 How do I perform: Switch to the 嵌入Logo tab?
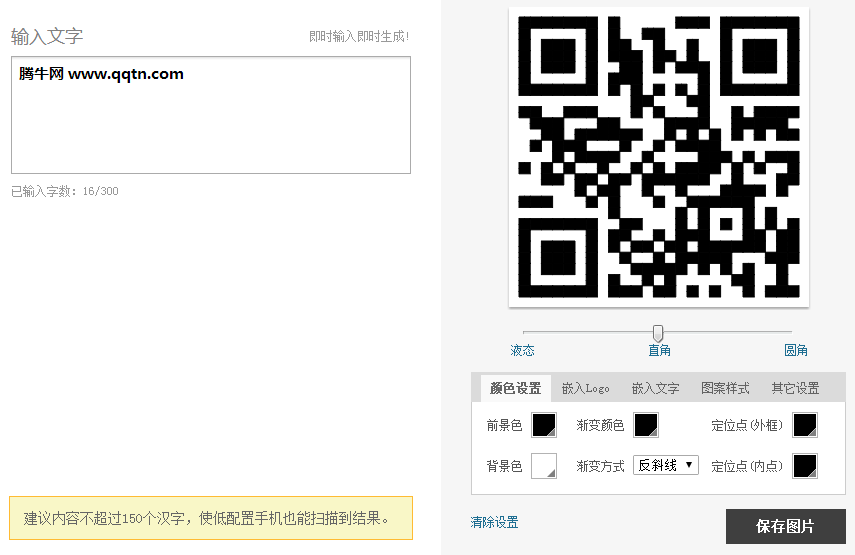(x=586, y=388)
